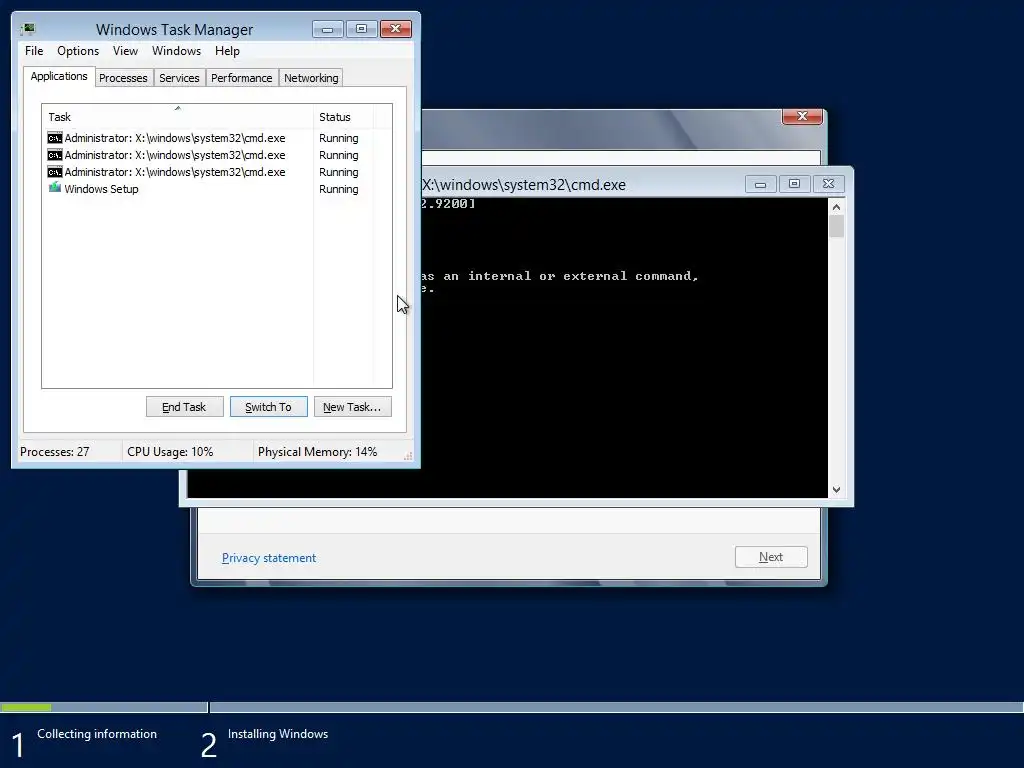
Task: Select the Running status of Windows Setup
Action: tap(338, 189)
